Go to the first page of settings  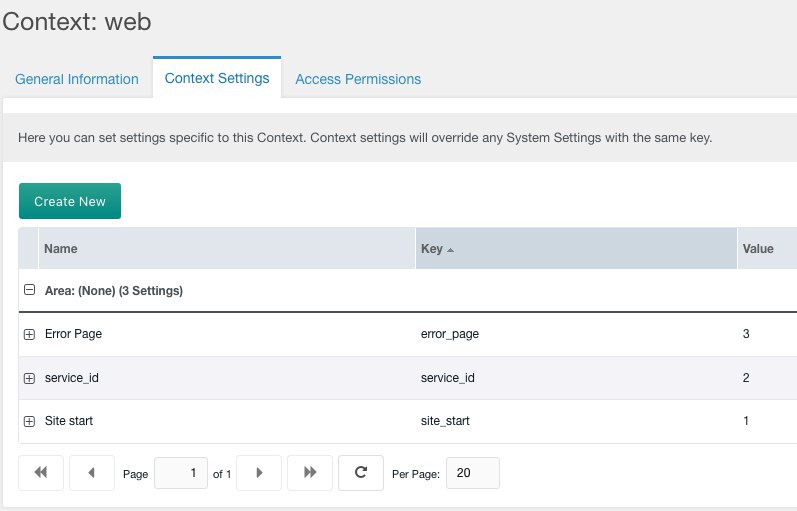point(41,473)
